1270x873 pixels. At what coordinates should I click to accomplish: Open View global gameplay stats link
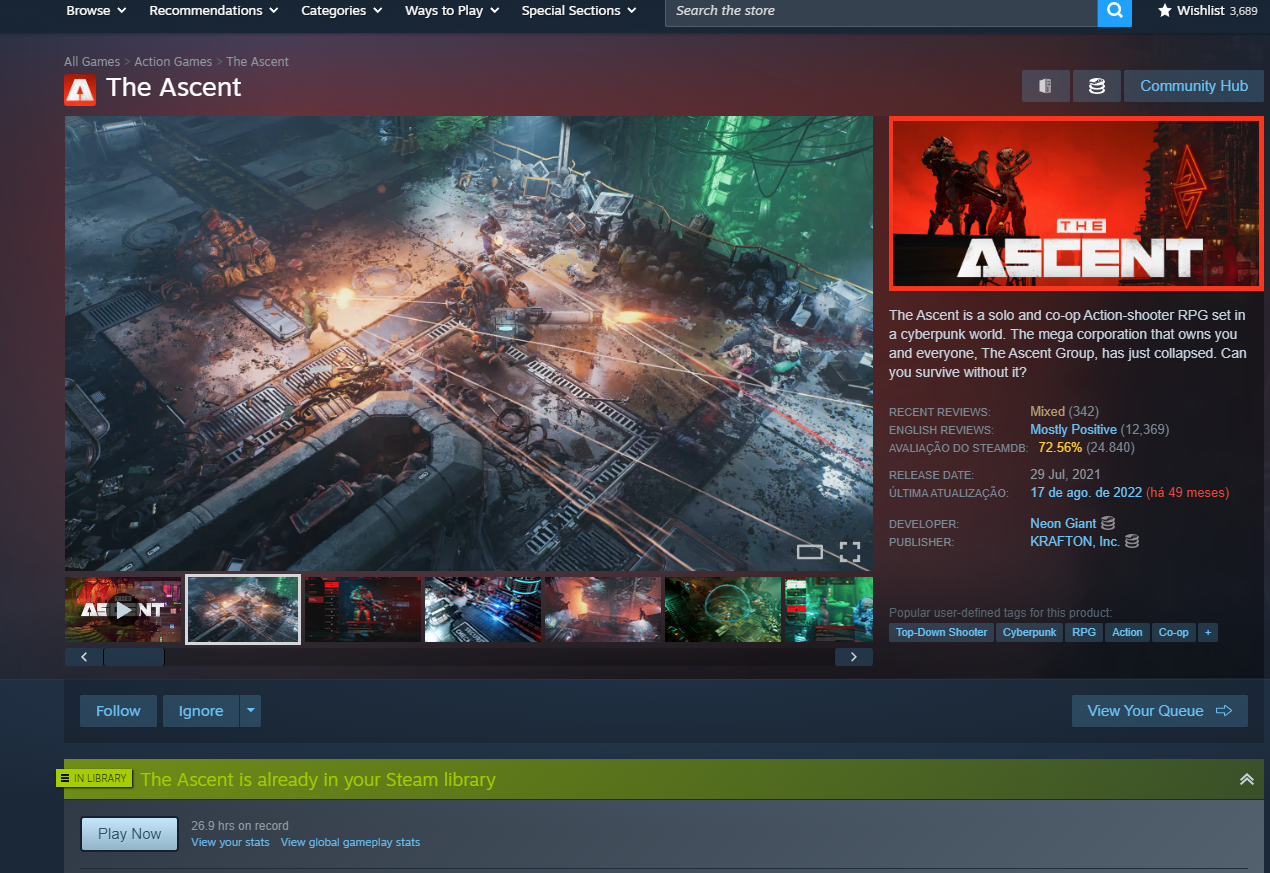[x=350, y=842]
